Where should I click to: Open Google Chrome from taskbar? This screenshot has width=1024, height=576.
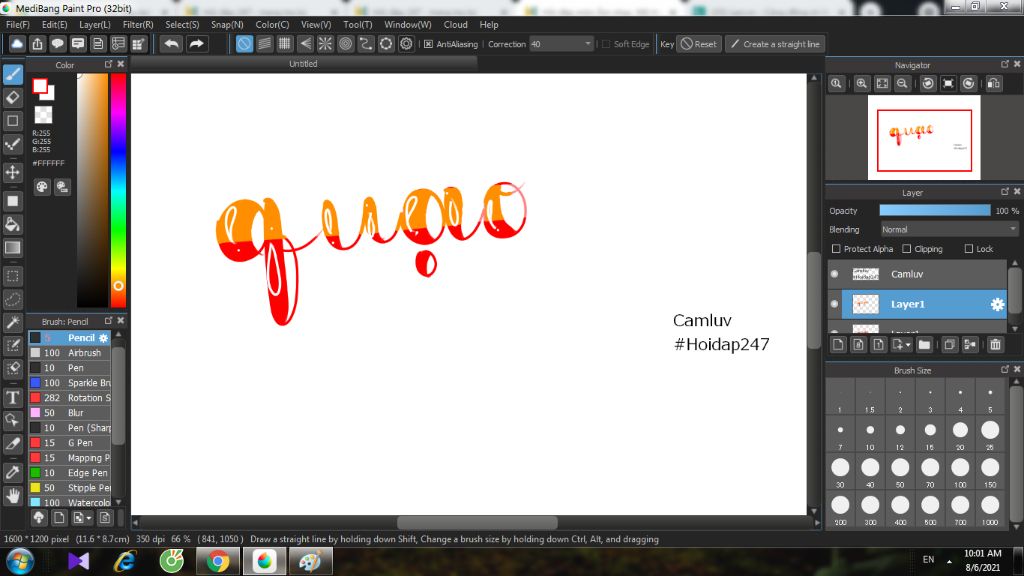[x=218, y=562]
